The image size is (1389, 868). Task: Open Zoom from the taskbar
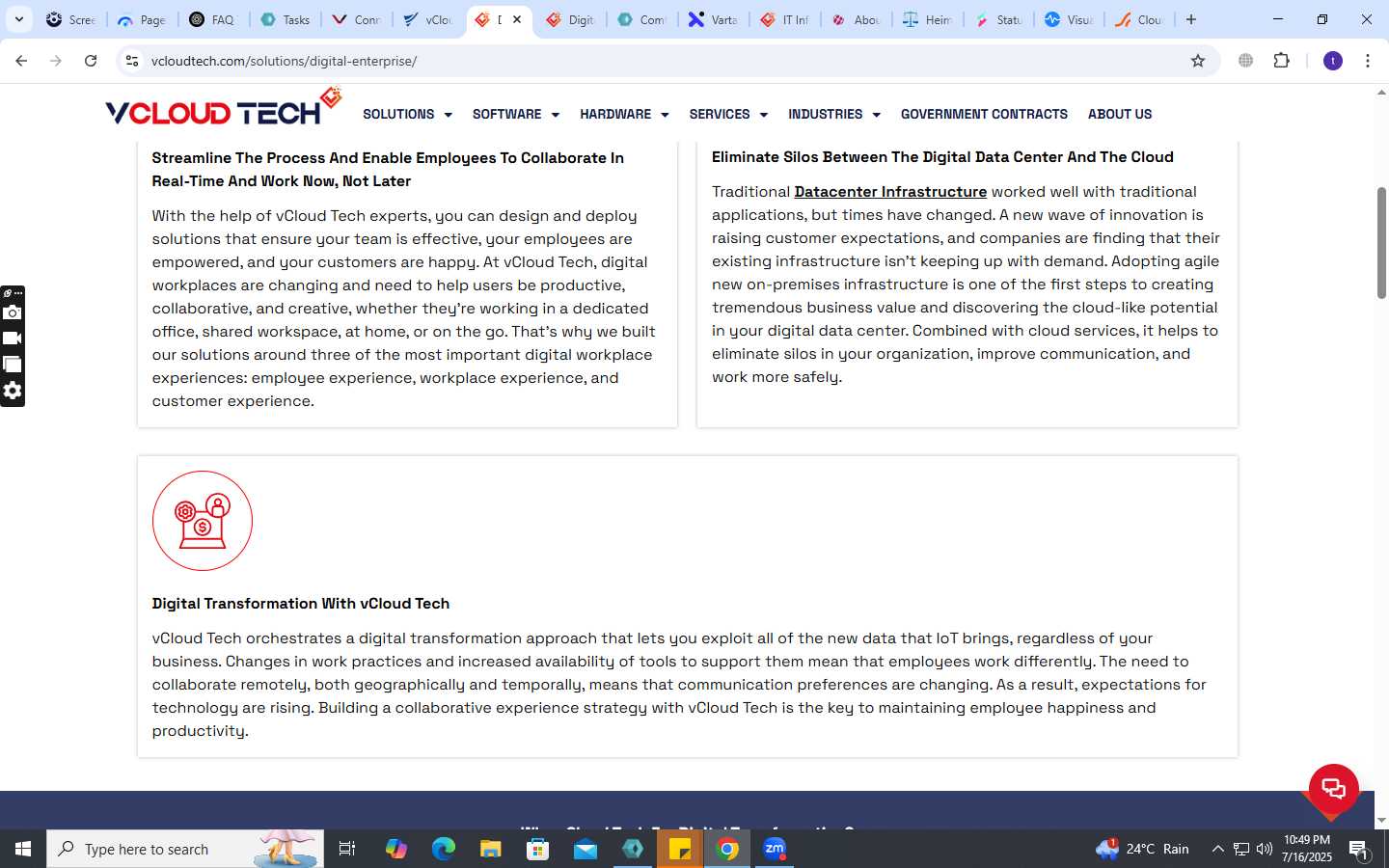point(775,849)
